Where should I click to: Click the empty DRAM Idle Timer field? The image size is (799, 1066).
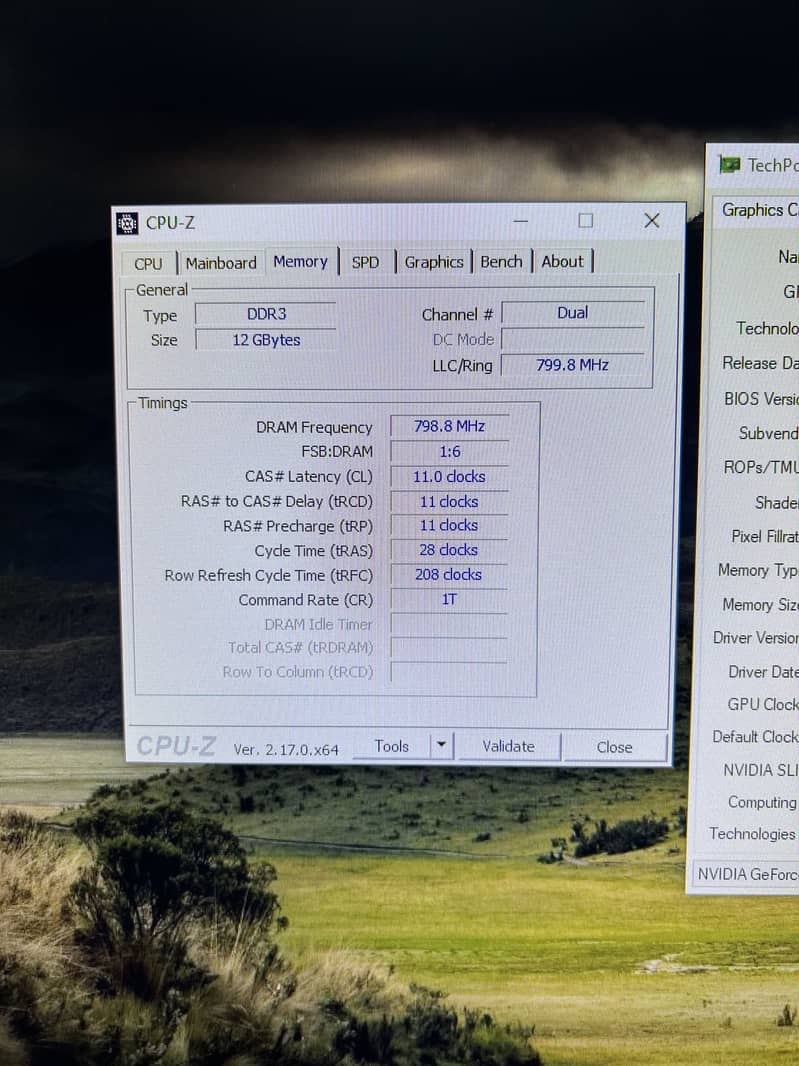click(x=449, y=624)
